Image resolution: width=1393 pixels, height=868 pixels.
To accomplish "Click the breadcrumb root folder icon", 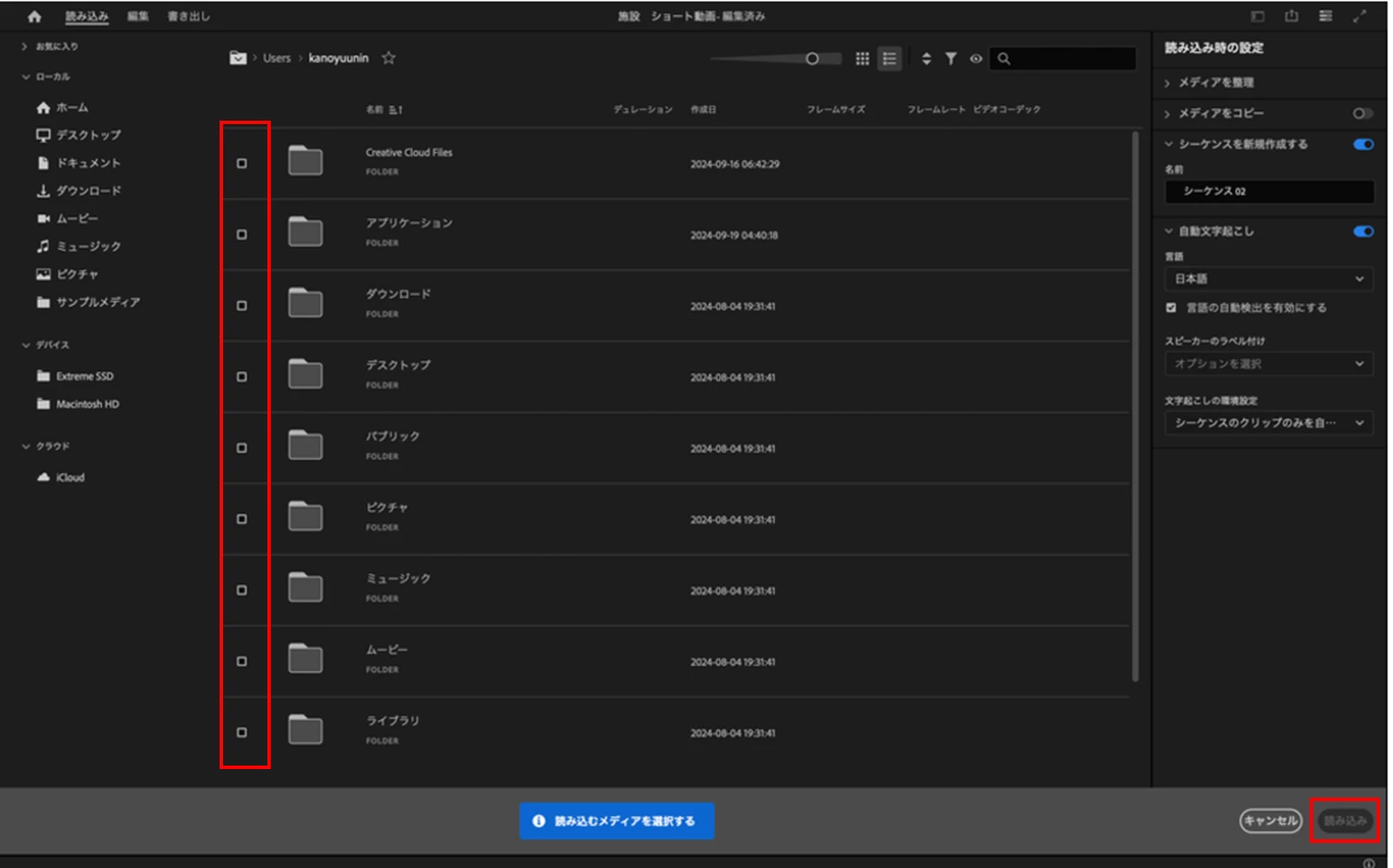I will click(239, 58).
